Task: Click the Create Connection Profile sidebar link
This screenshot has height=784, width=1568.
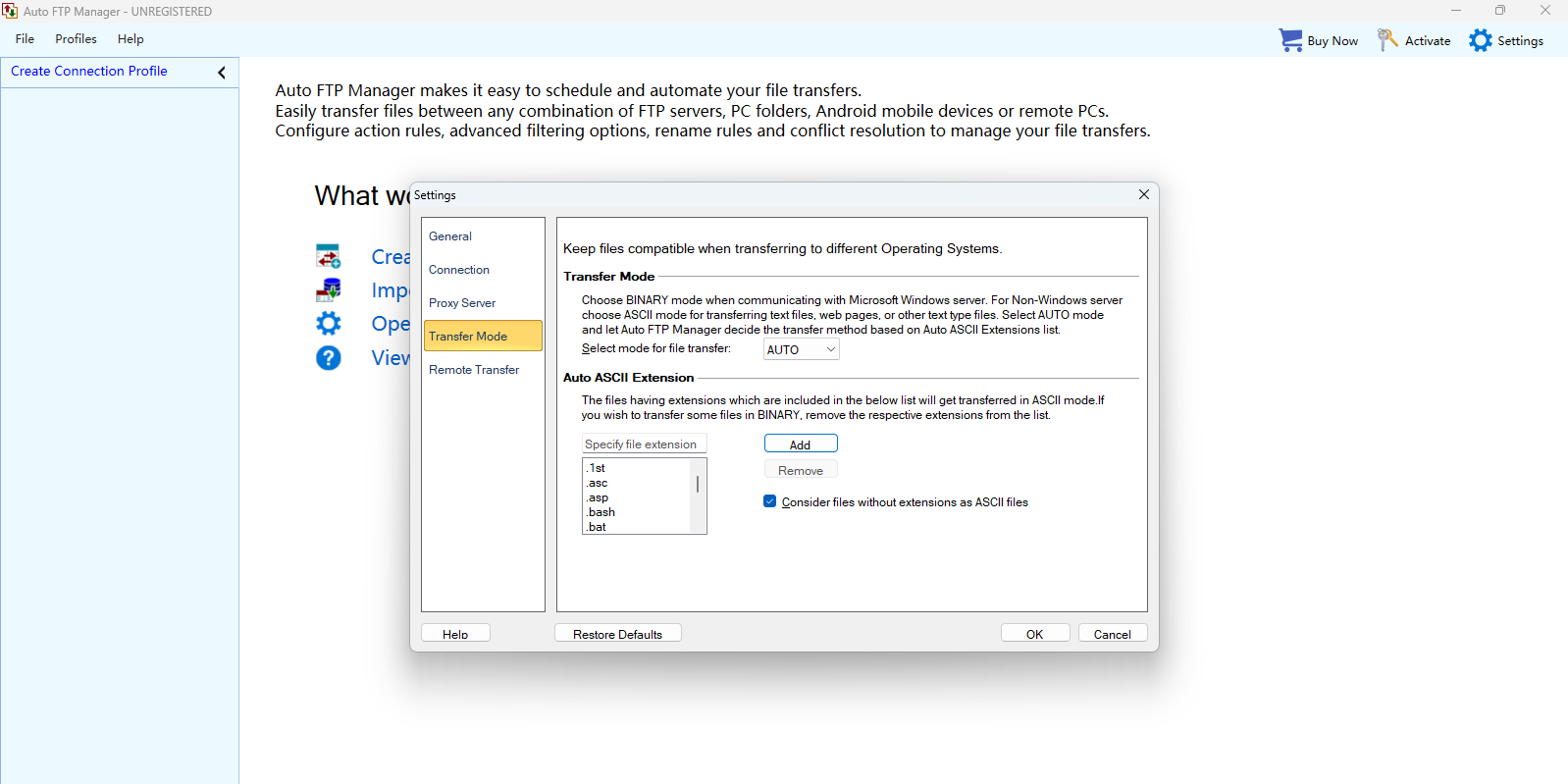Action: pyautogui.click(x=89, y=71)
